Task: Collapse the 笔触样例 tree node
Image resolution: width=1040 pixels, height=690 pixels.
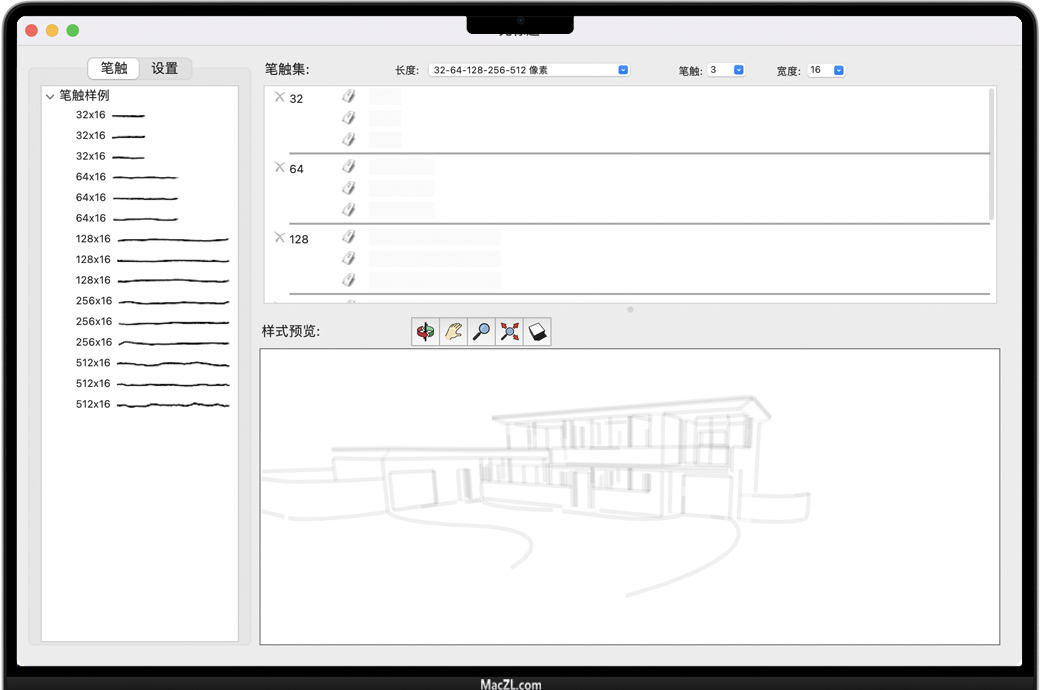Action: (50, 97)
